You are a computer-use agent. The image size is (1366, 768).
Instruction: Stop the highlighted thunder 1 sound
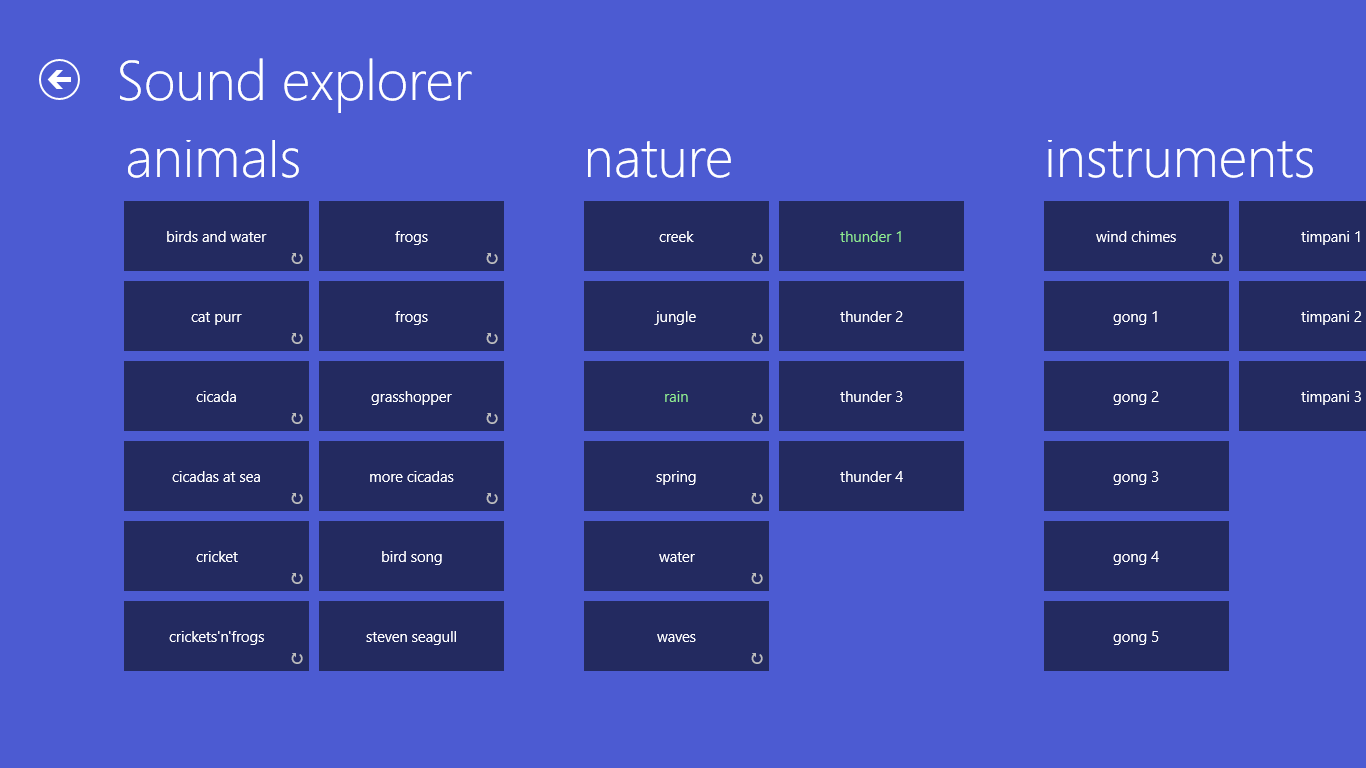[x=871, y=236]
